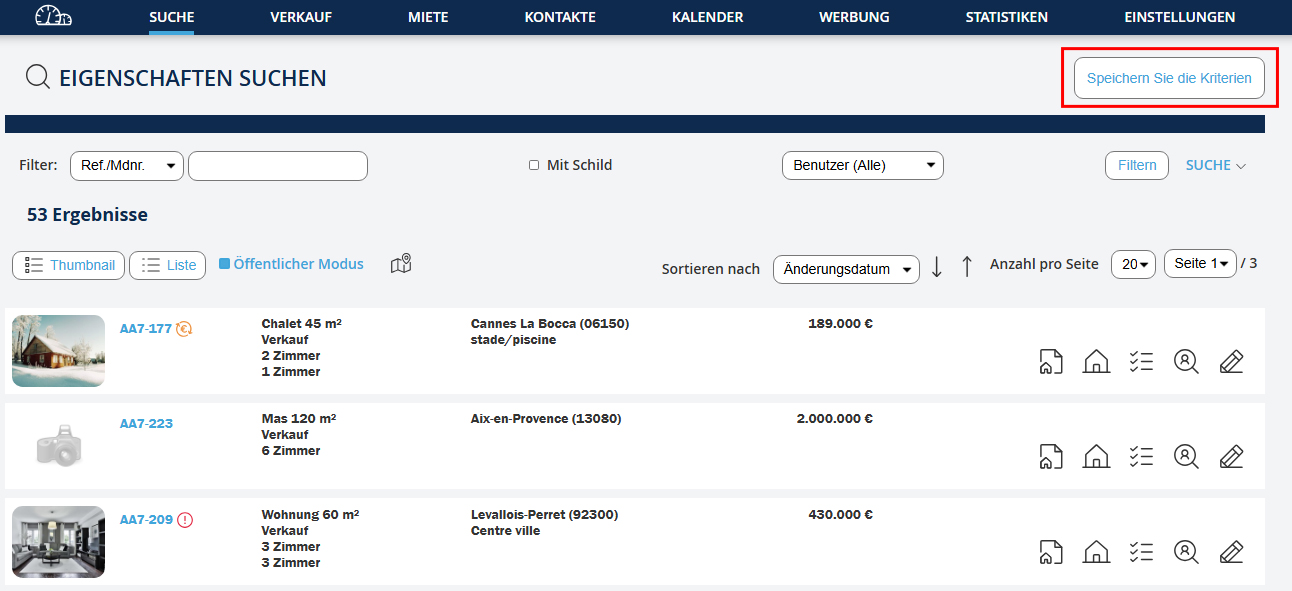
Task: Open the KONTAKTE menu
Action: point(560,17)
